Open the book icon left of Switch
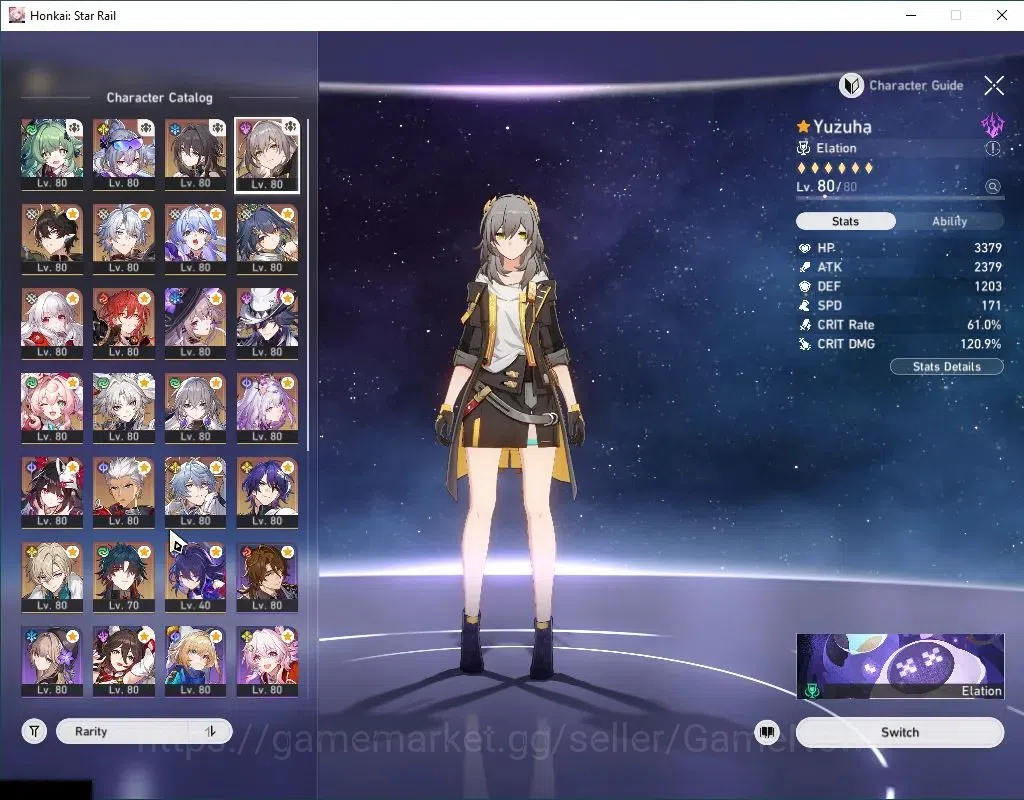Viewport: 1024px width, 800px height. pyautogui.click(x=767, y=732)
